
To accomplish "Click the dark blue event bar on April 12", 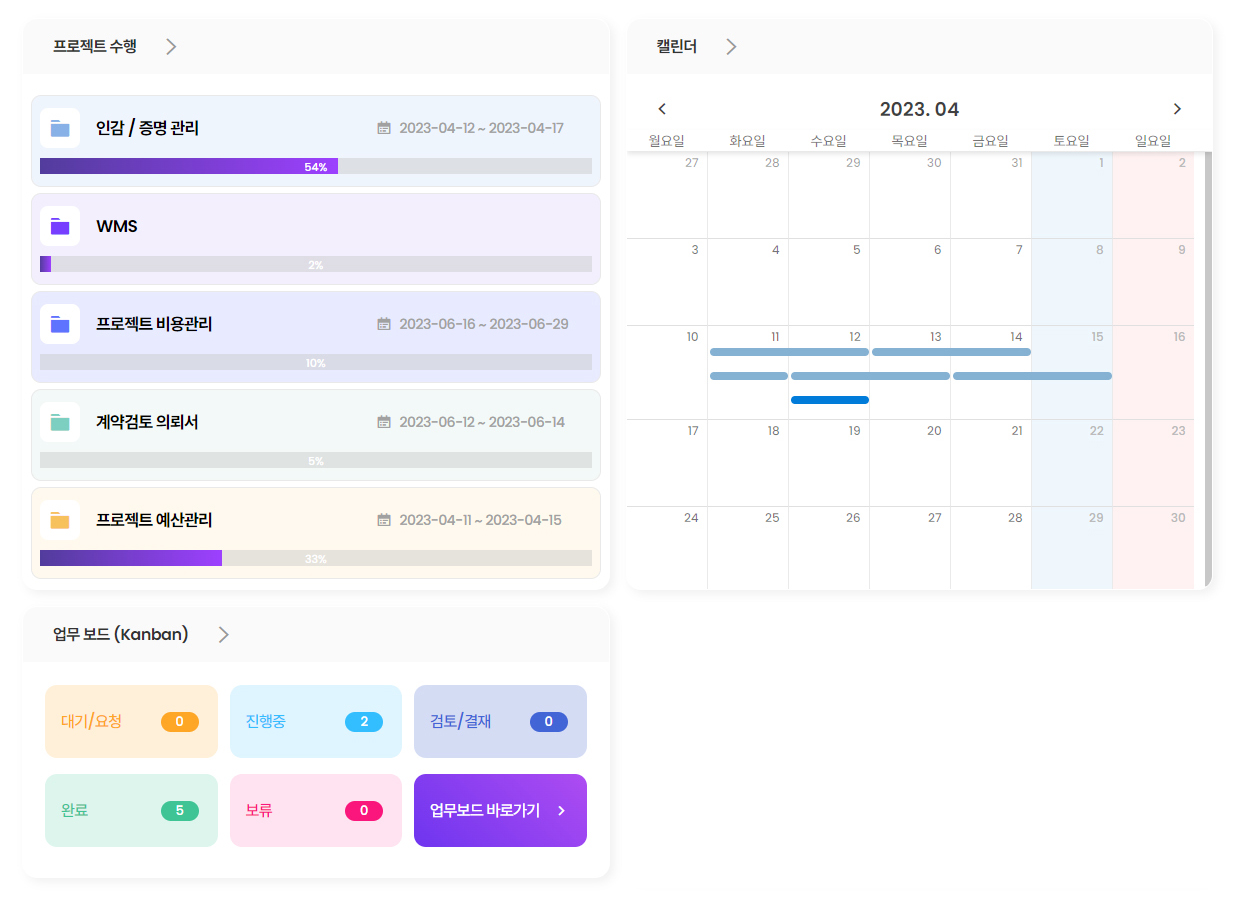I will click(829, 400).
